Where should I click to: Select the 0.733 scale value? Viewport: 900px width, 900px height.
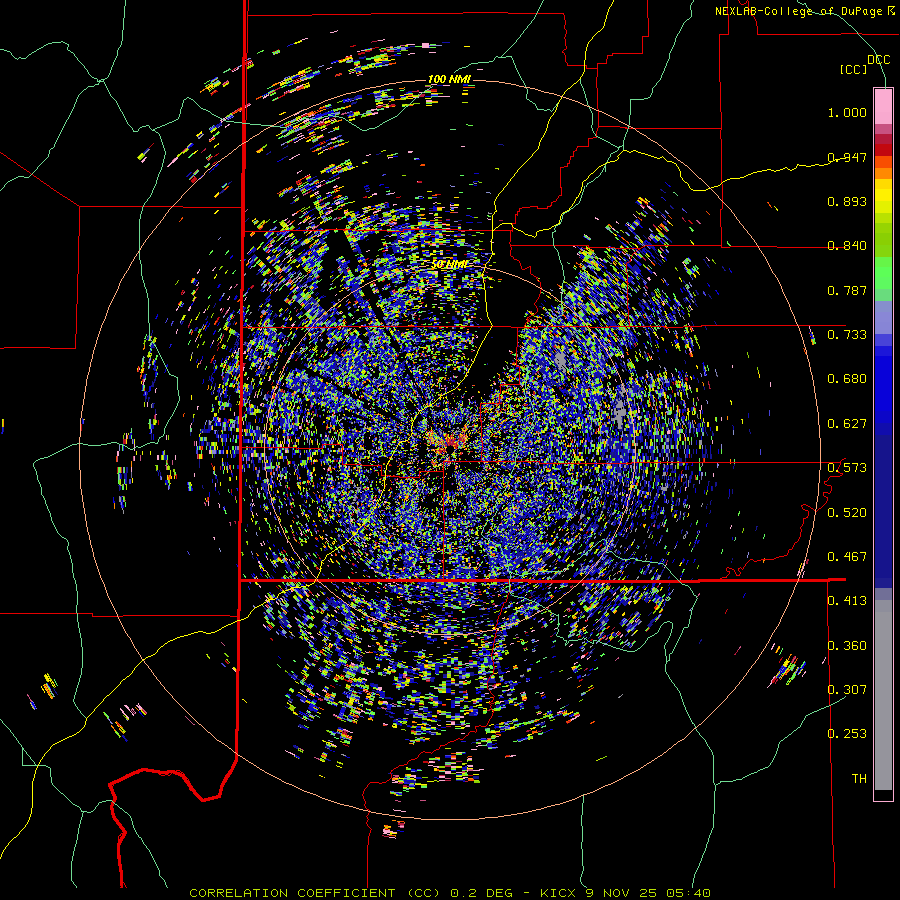(847, 335)
